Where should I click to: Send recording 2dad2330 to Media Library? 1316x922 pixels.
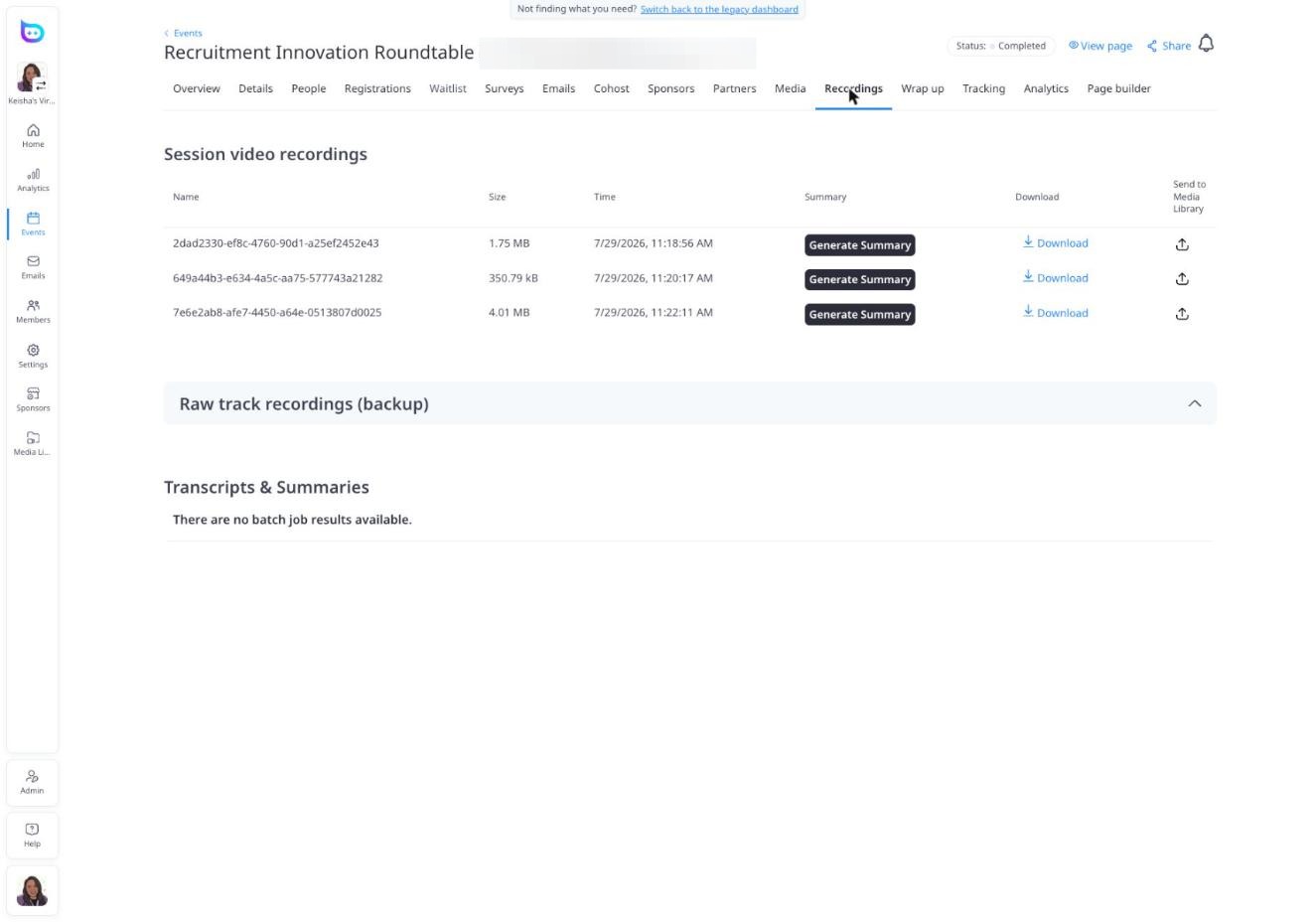(1182, 244)
